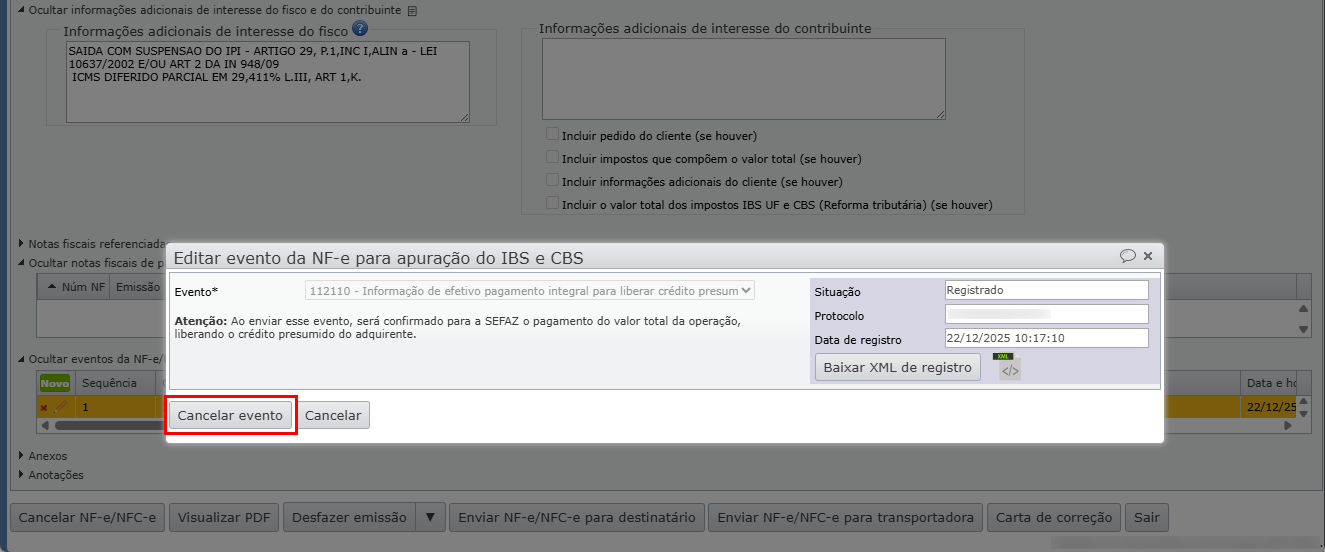
Task: Delete event row 1 with red X icon
Action: [x=44, y=408]
